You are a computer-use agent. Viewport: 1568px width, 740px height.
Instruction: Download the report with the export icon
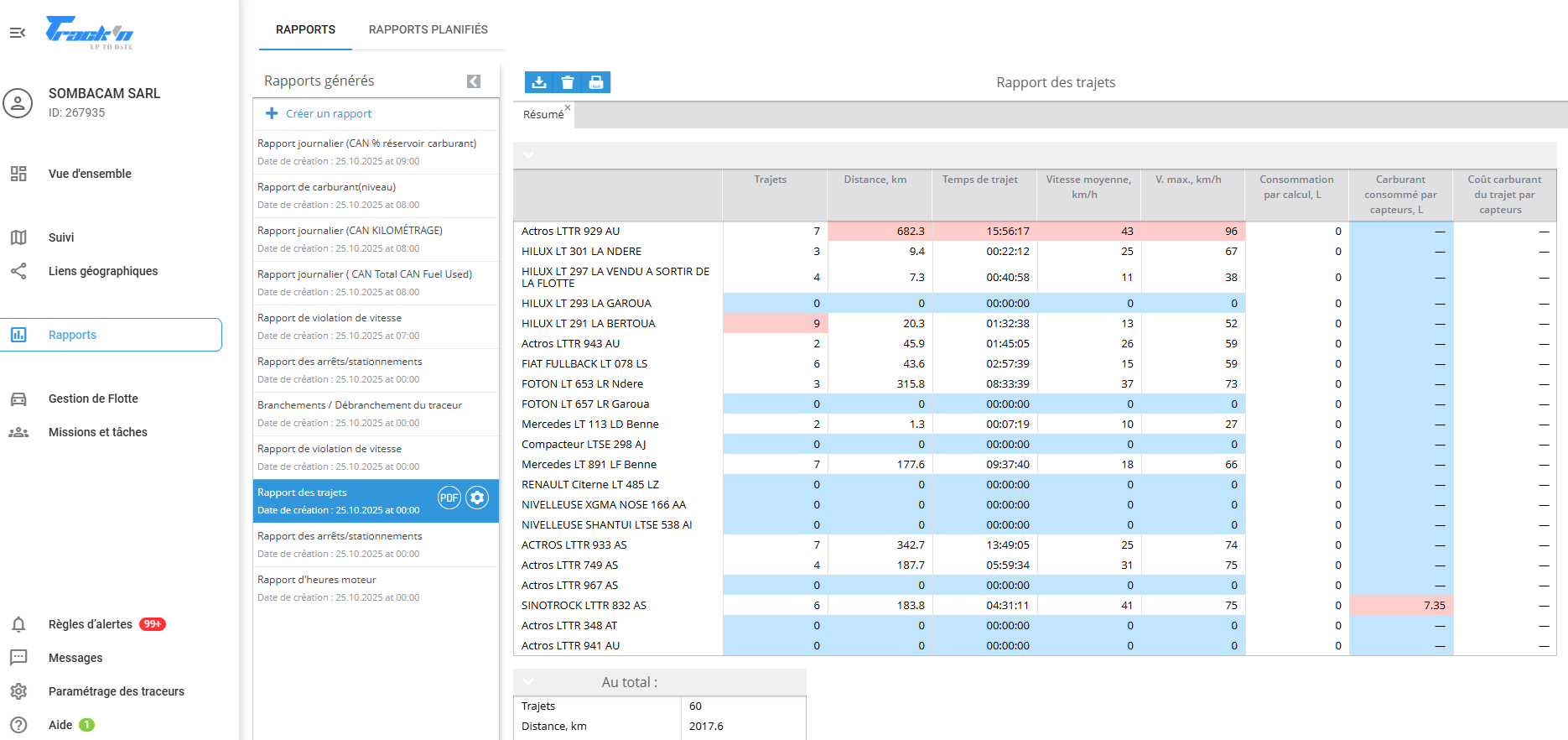[x=539, y=82]
